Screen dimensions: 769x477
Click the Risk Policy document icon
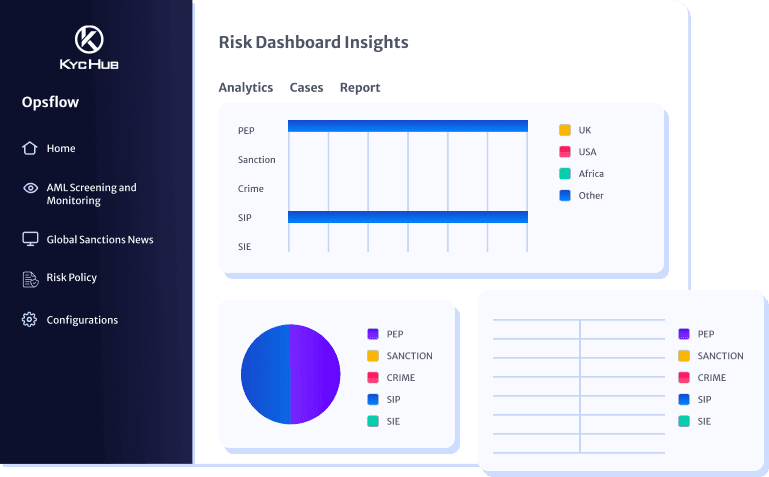click(30, 278)
